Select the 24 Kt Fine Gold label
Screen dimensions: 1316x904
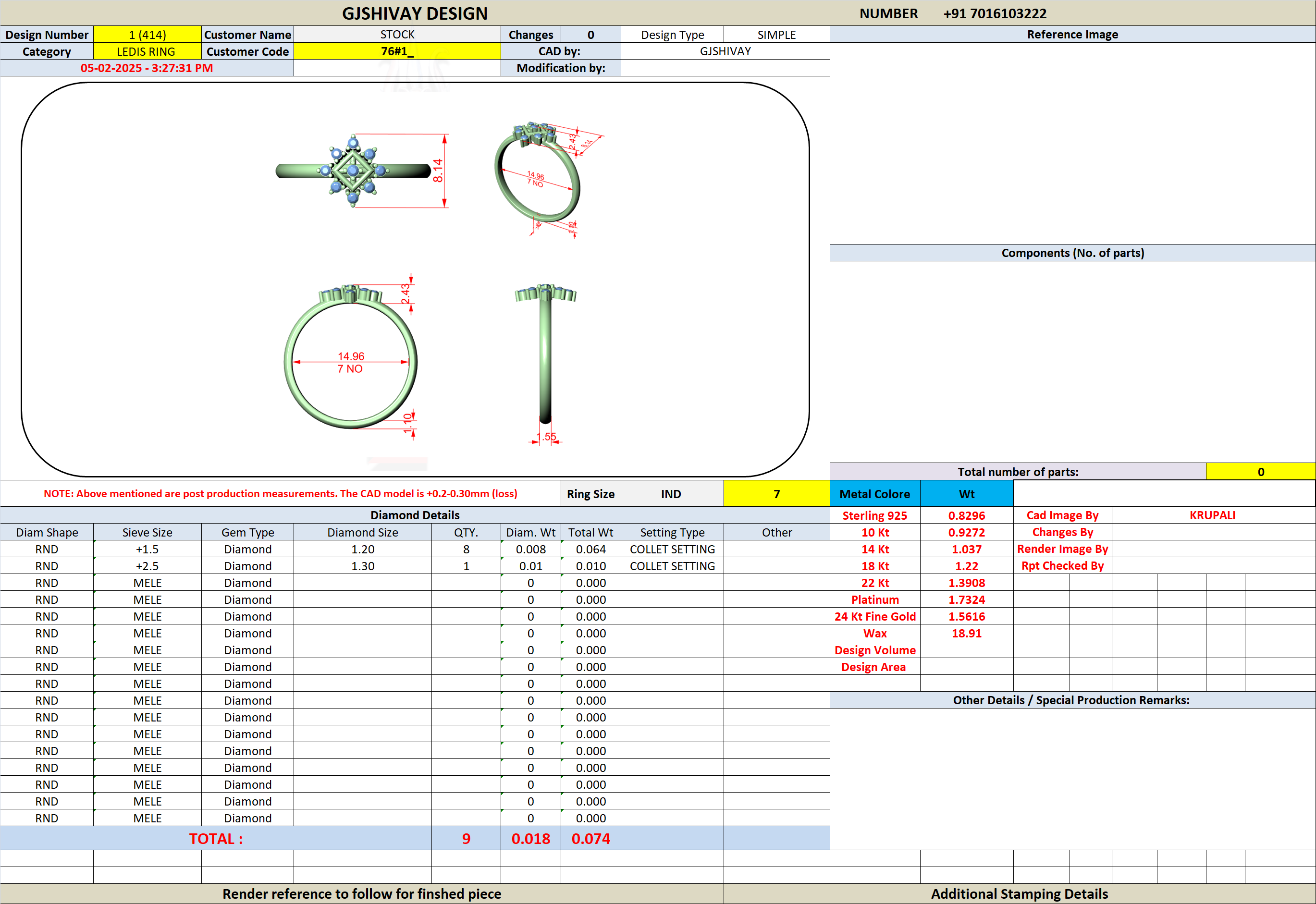[x=874, y=616]
